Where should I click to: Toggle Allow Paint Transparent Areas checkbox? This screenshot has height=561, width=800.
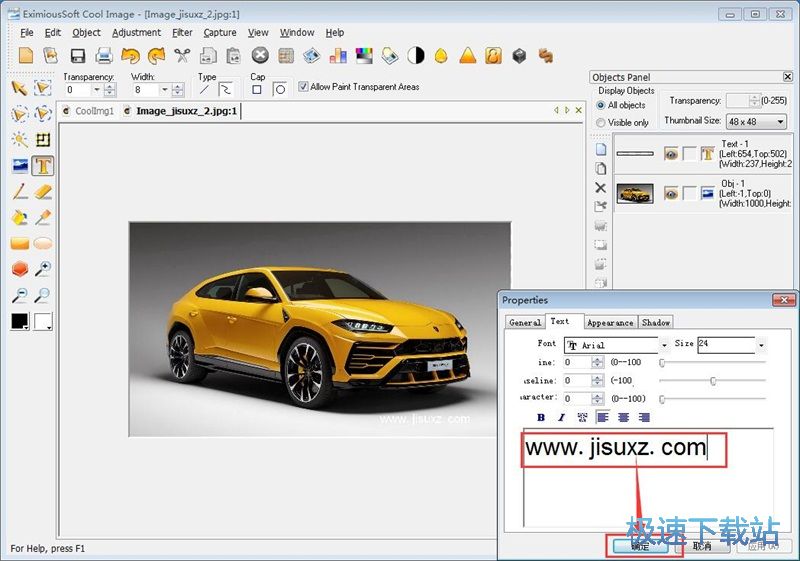(x=303, y=87)
